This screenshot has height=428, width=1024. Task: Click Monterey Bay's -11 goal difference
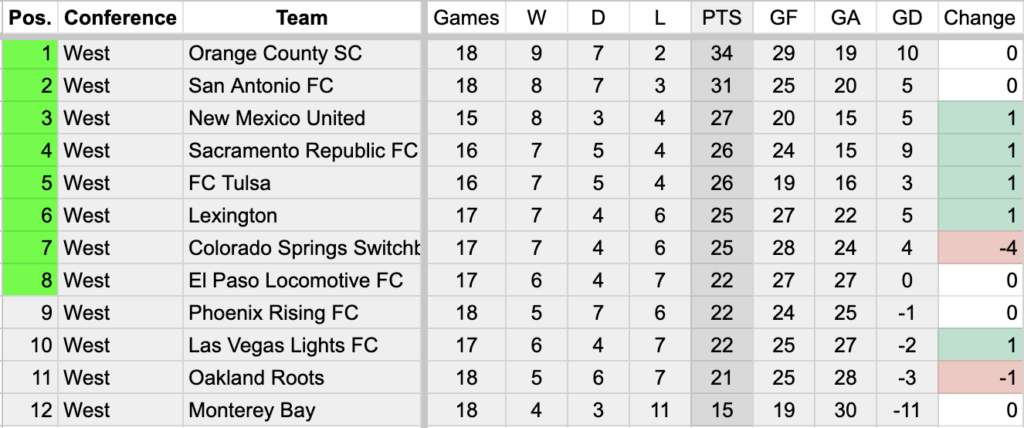click(x=907, y=410)
